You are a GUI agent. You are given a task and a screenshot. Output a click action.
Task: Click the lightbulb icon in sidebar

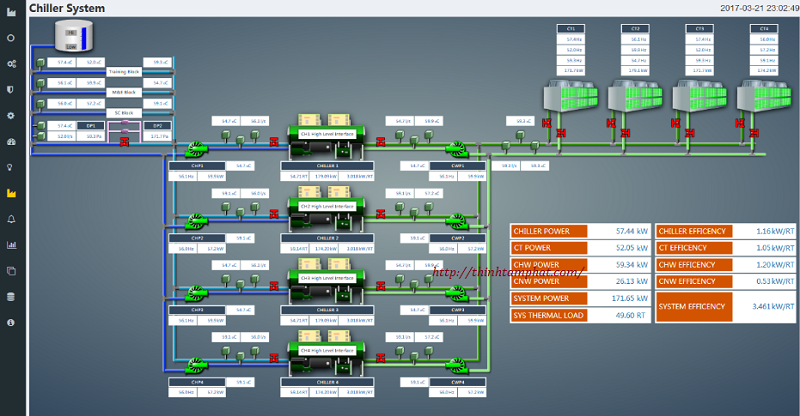pyautogui.click(x=11, y=167)
